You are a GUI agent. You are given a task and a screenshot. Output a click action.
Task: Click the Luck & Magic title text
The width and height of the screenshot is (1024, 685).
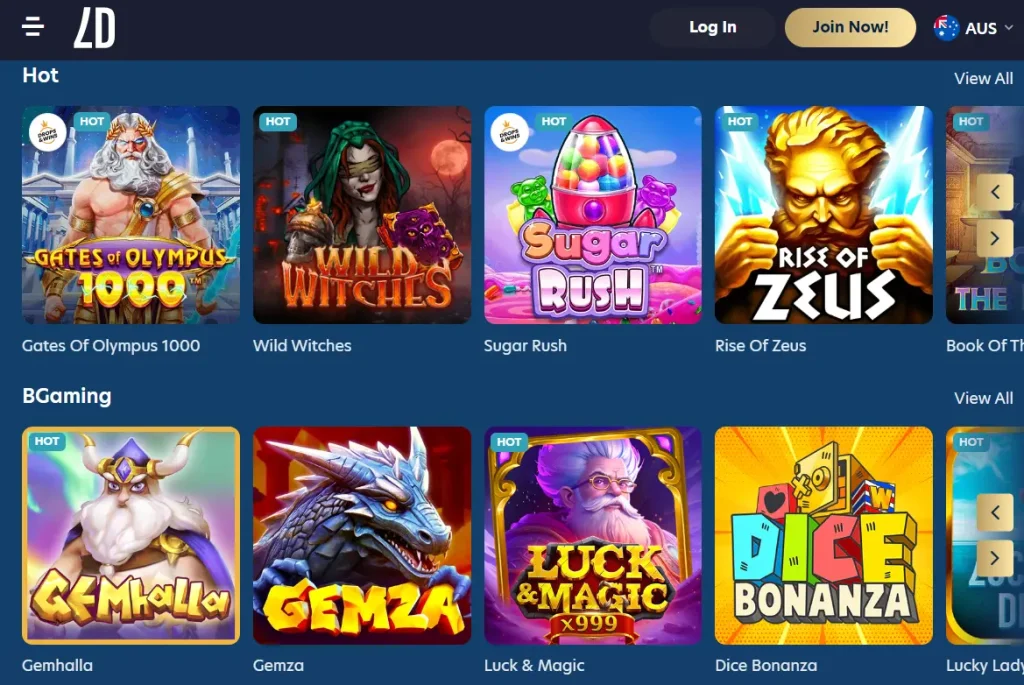pyautogui.click(x=534, y=665)
